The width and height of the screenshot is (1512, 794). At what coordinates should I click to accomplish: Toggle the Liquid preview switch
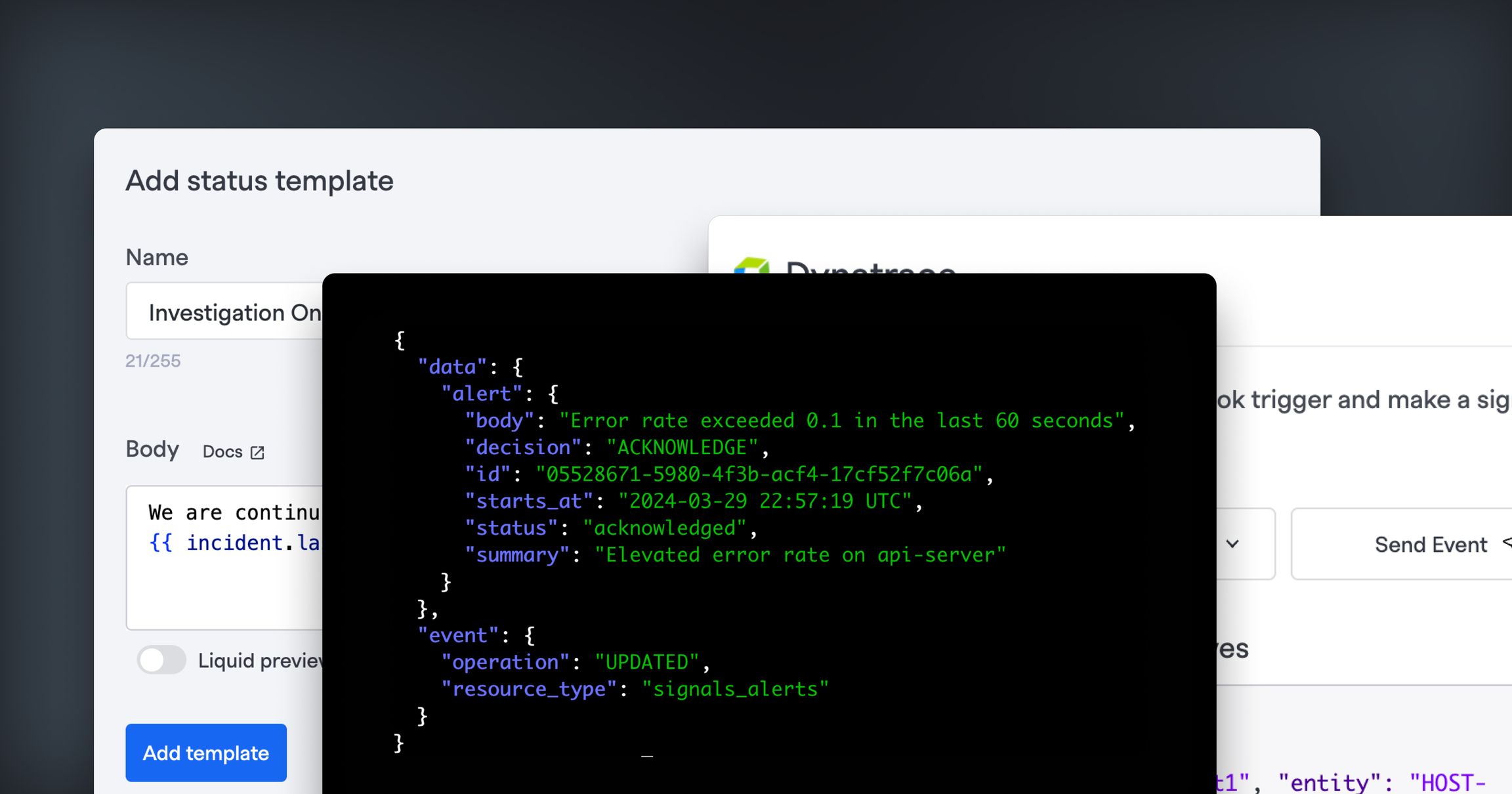click(161, 660)
